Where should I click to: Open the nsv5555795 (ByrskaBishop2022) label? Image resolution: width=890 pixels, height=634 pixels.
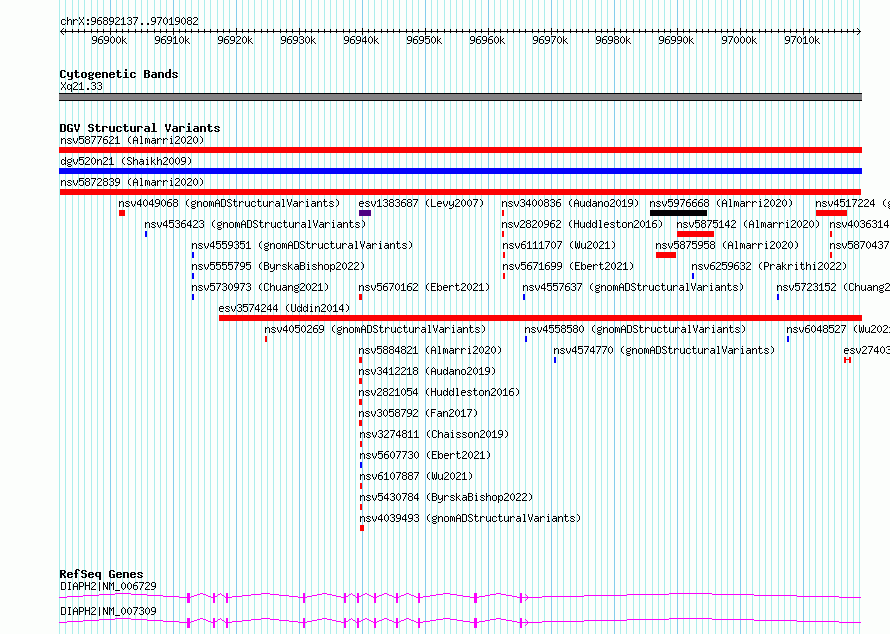tap(278, 266)
